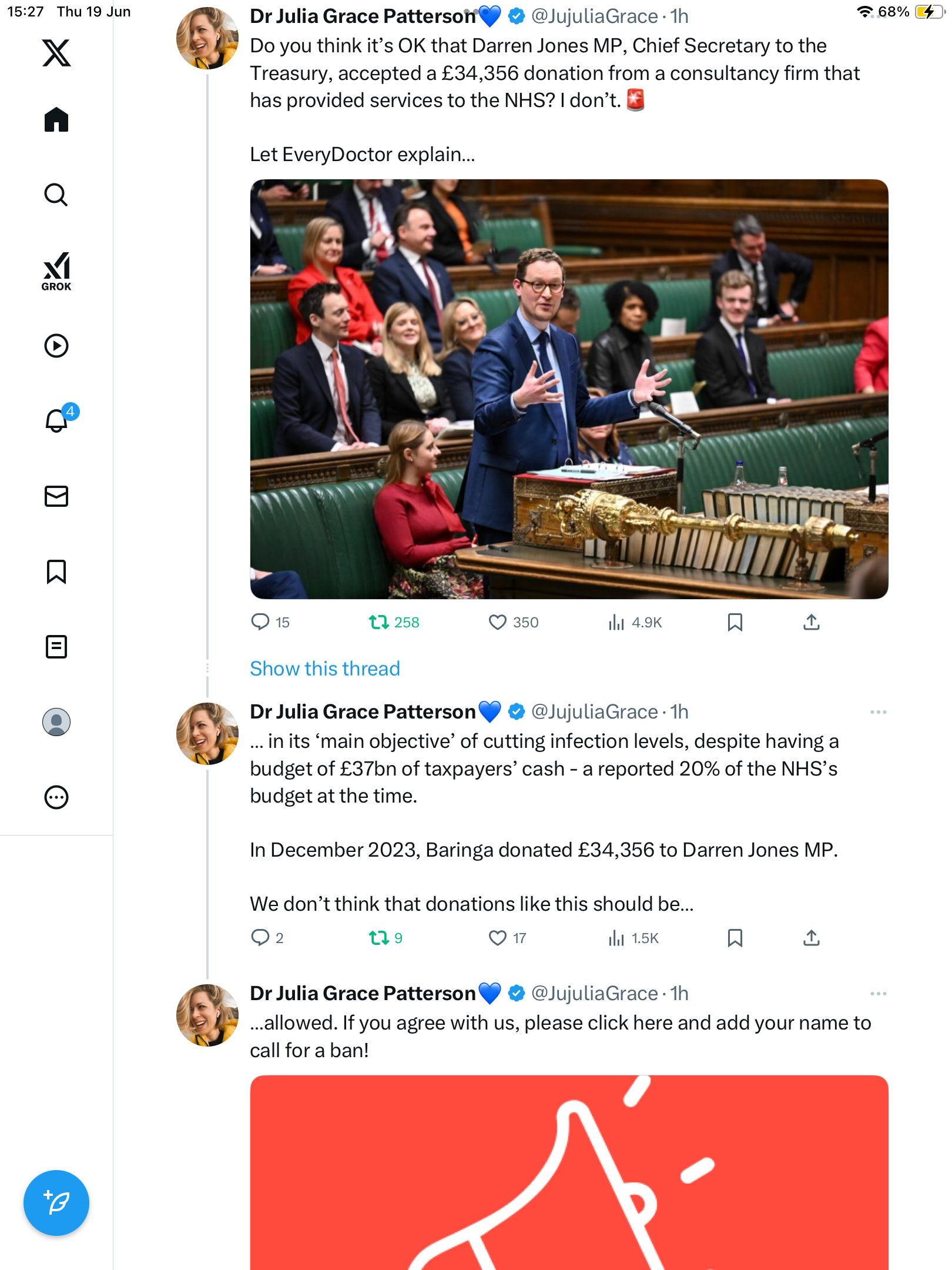Like the first tweet with 350 likes

pos(497,622)
